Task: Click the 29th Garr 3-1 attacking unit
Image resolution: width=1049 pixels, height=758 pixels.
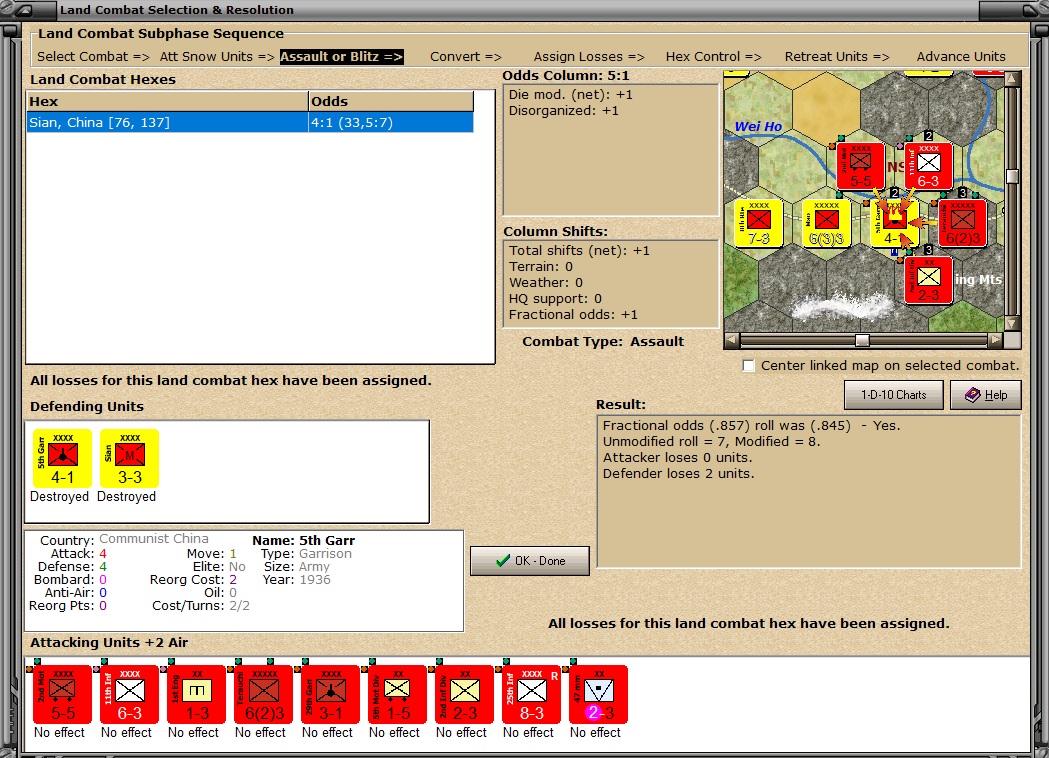Action: pyautogui.click(x=330, y=694)
